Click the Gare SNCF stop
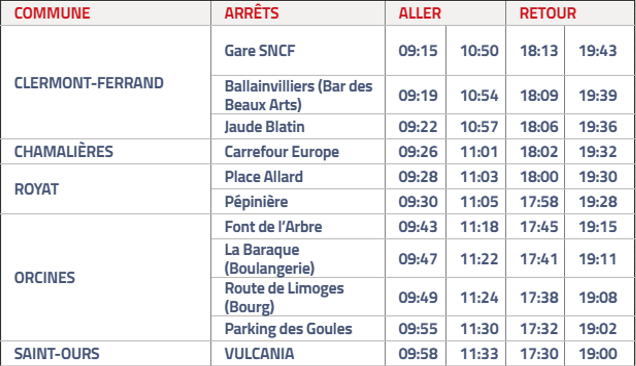 tap(260, 51)
